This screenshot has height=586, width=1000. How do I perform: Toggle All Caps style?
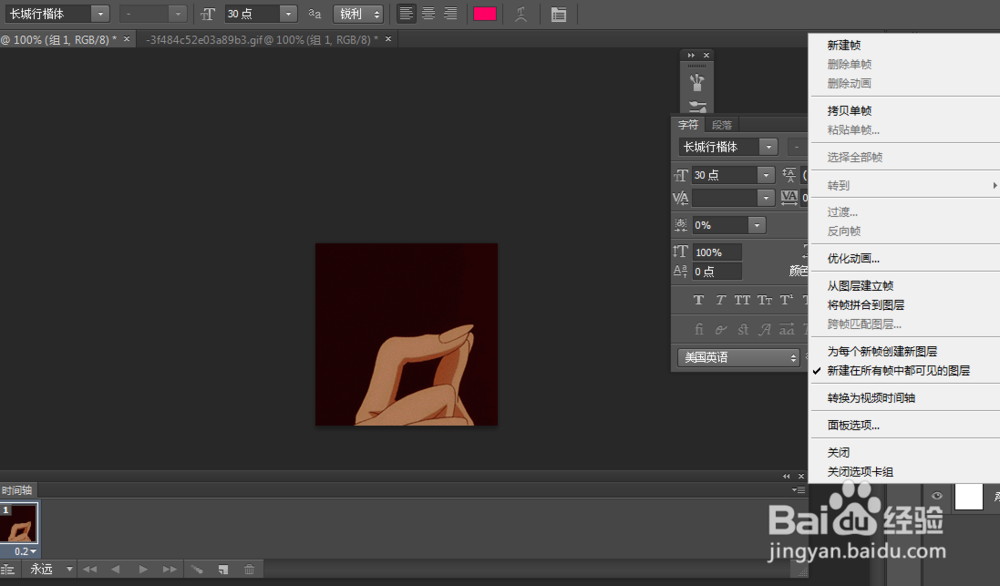pos(742,300)
